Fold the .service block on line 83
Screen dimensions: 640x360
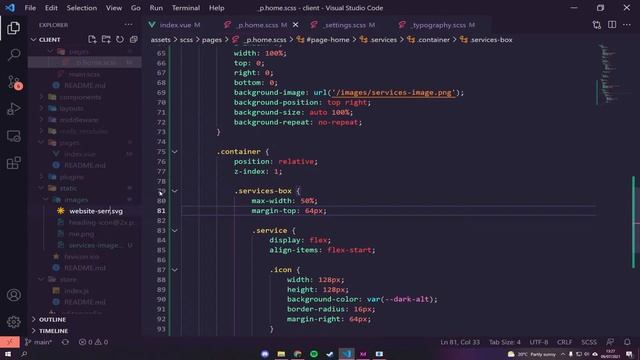[175, 231]
